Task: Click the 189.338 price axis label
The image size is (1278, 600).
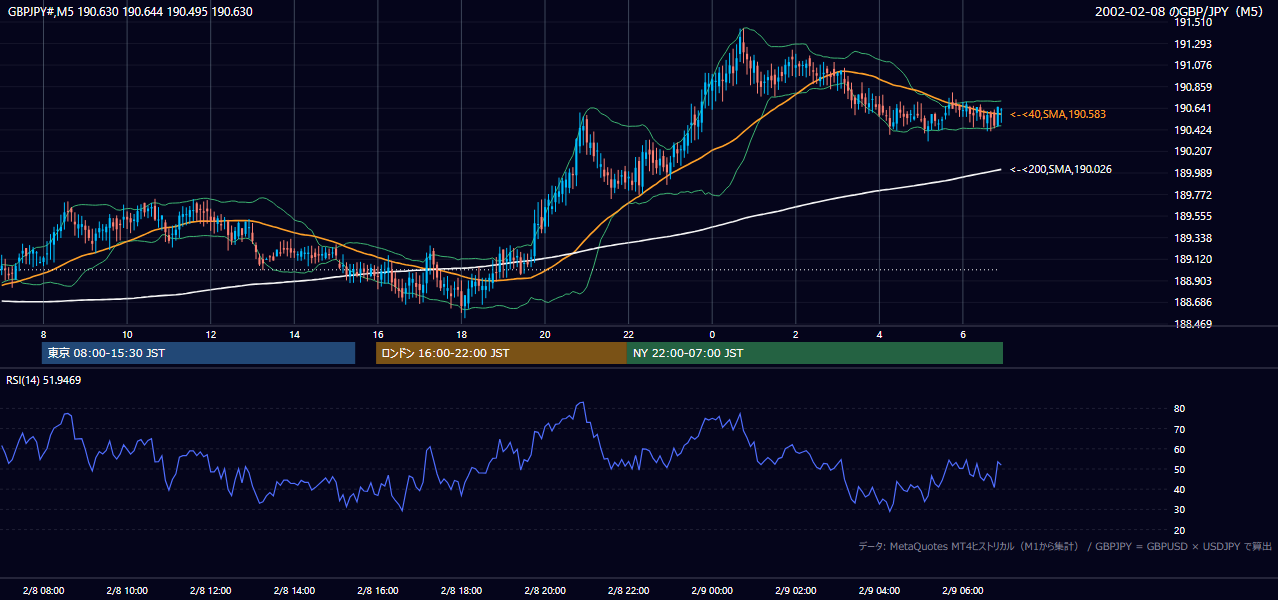Action: (x=1193, y=238)
